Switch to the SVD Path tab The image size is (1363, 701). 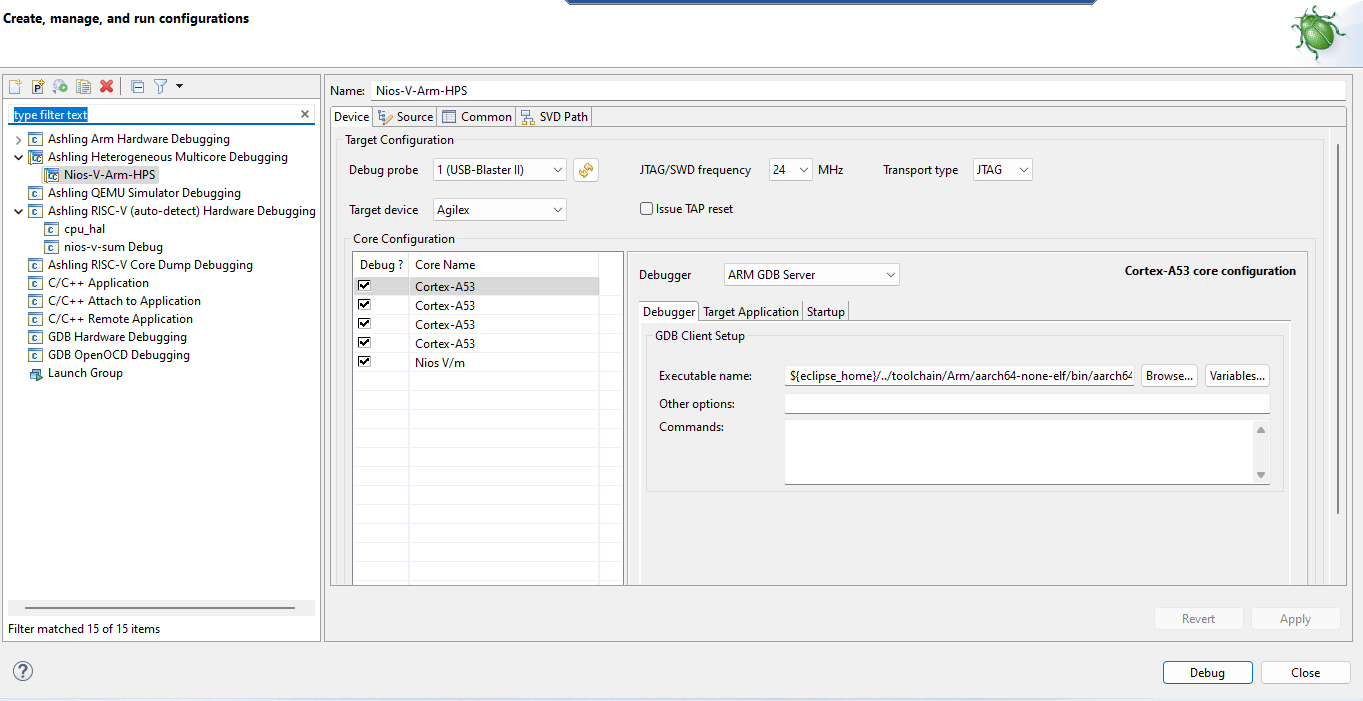point(555,117)
